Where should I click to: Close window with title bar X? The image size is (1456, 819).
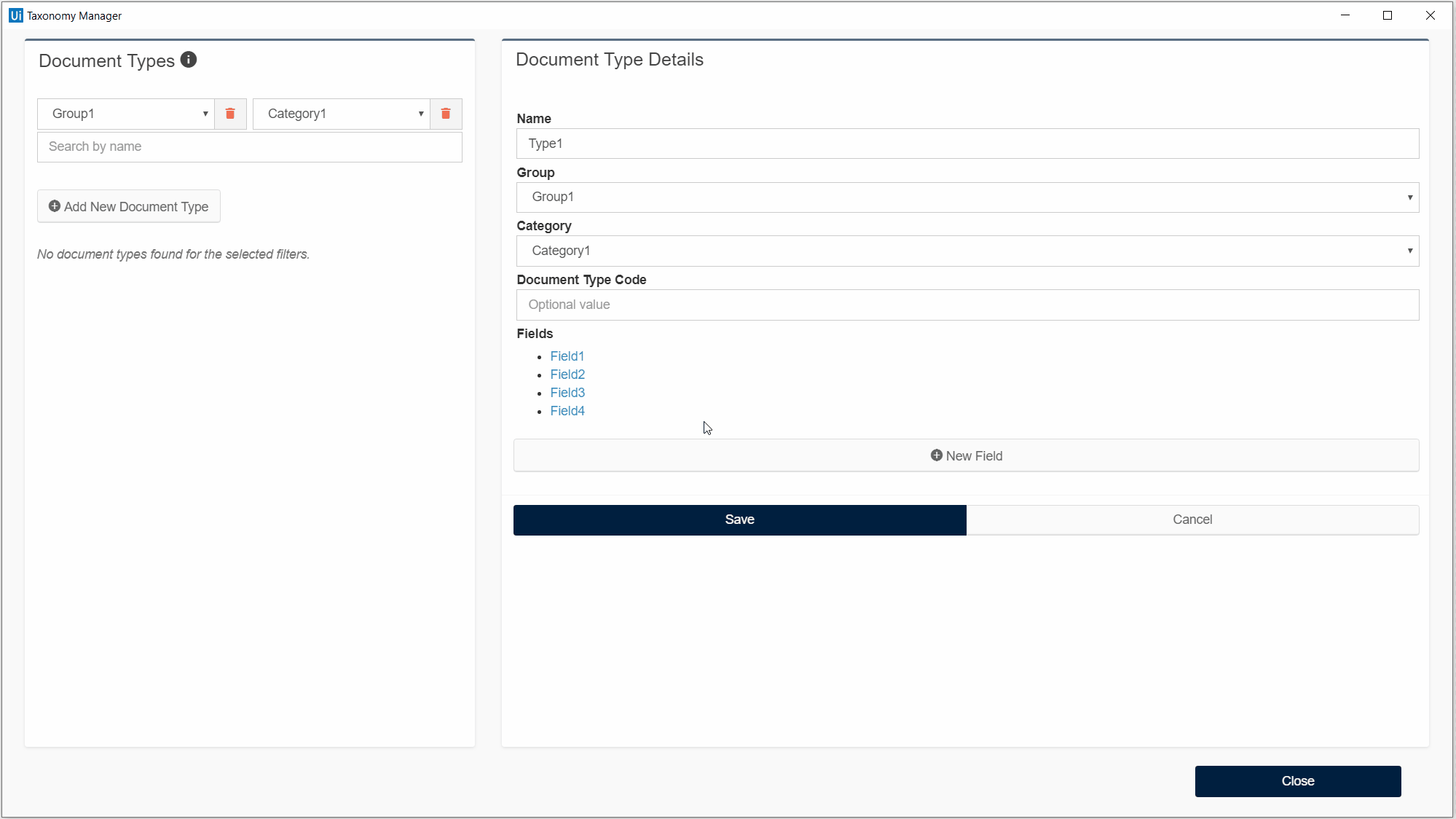[x=1430, y=15]
